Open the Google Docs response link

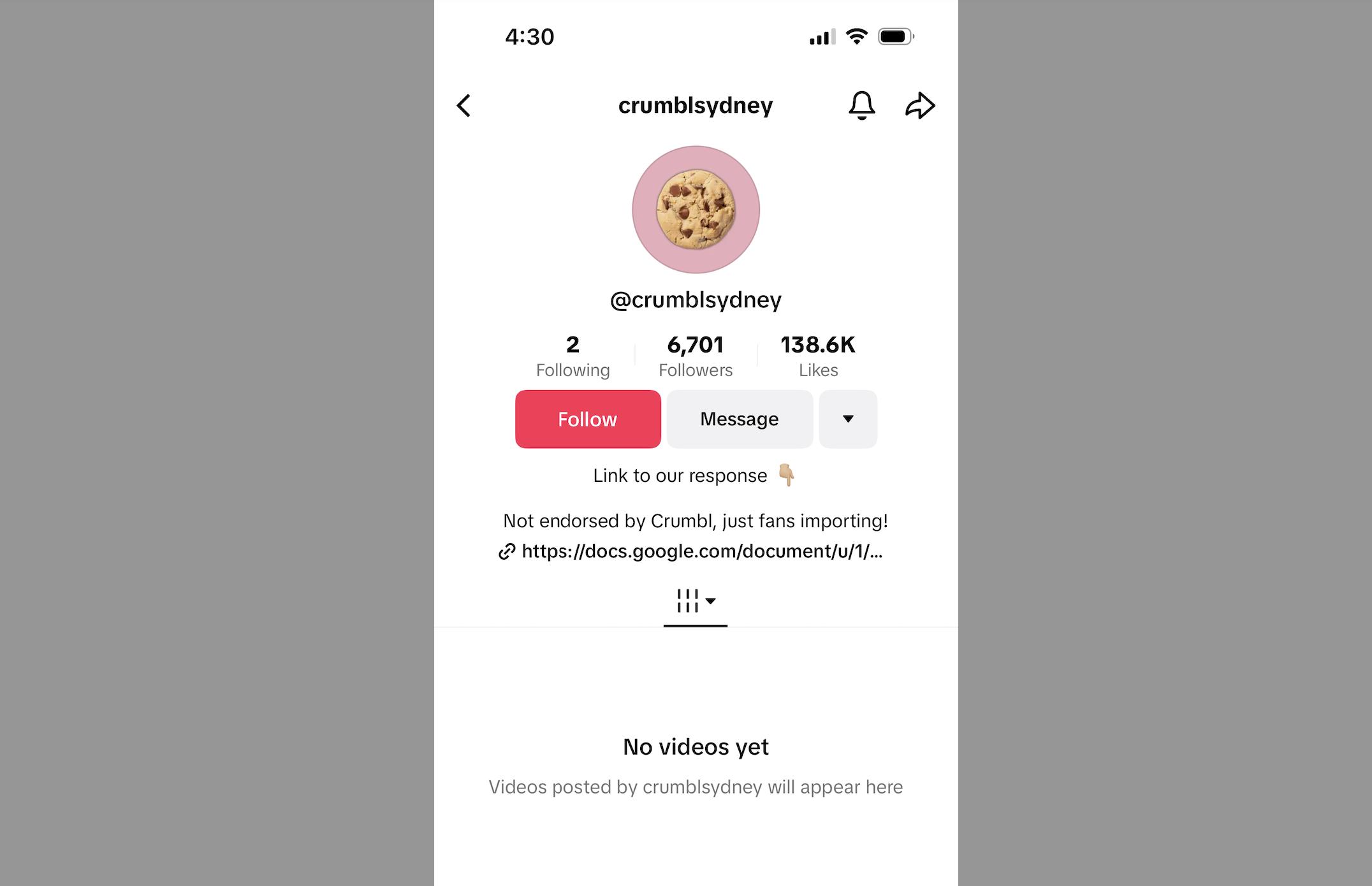tap(694, 551)
